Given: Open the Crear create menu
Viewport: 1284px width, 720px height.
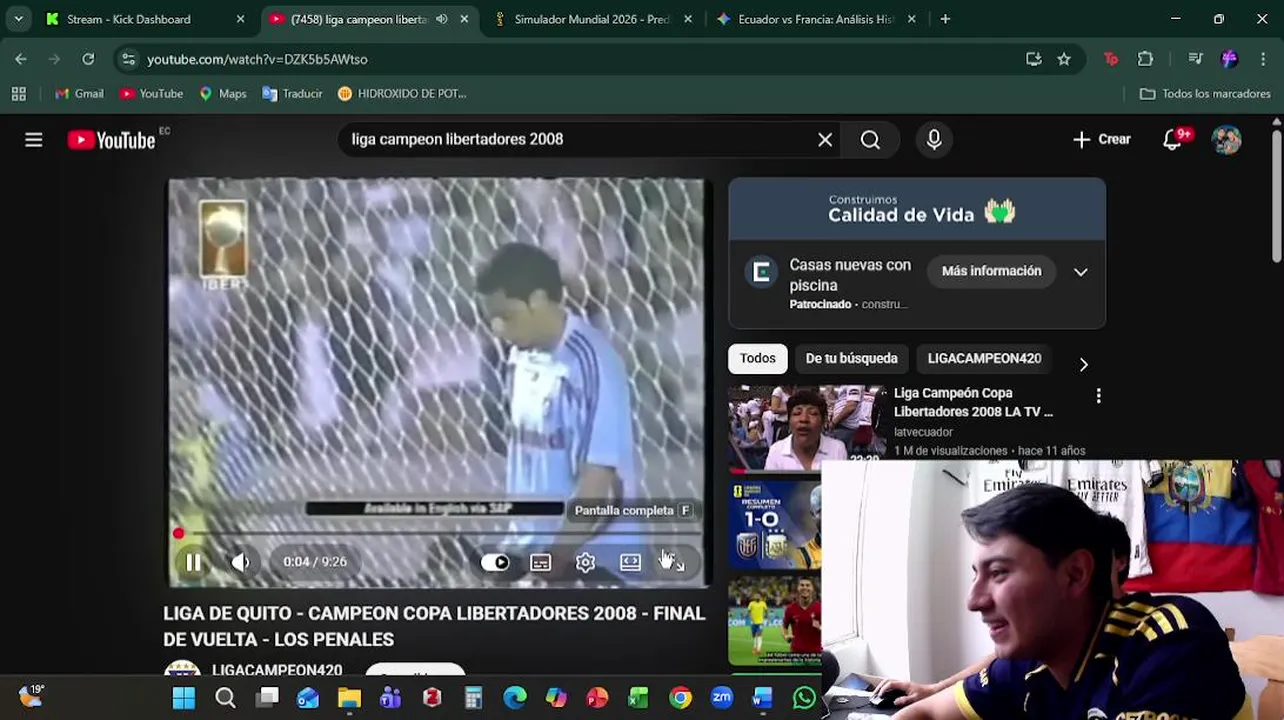Looking at the screenshot, I should (x=1101, y=140).
